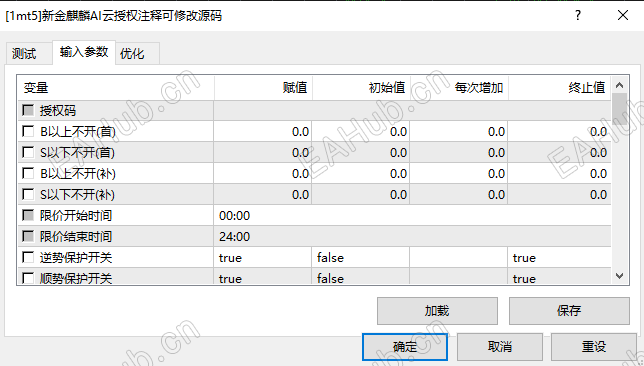The image size is (644, 366).
Task: Select the 逆势保护开关 row label
Action: point(76,258)
